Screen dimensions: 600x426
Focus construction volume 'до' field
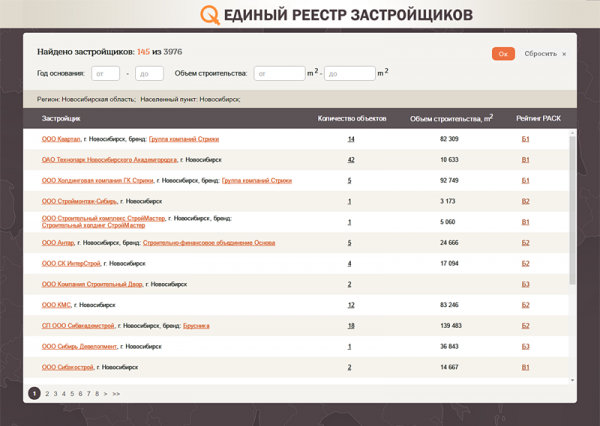pos(350,73)
